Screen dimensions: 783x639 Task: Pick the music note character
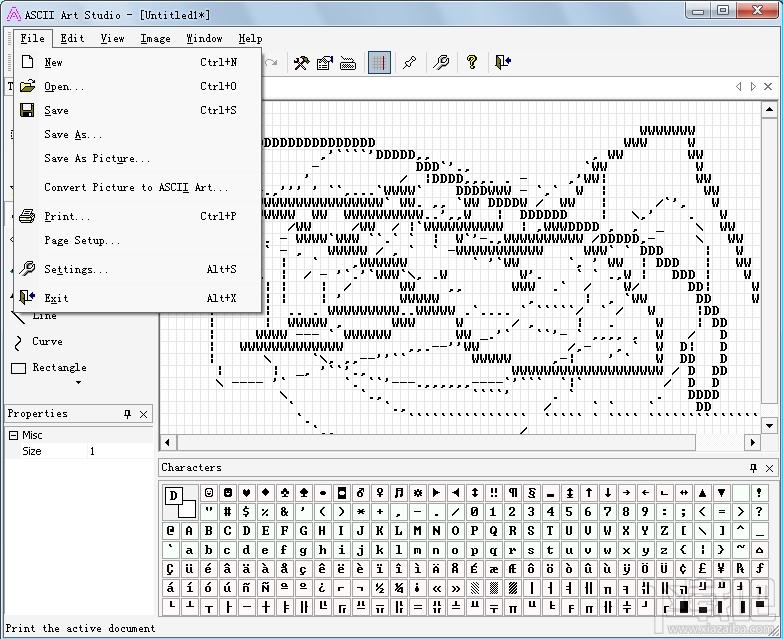point(398,493)
